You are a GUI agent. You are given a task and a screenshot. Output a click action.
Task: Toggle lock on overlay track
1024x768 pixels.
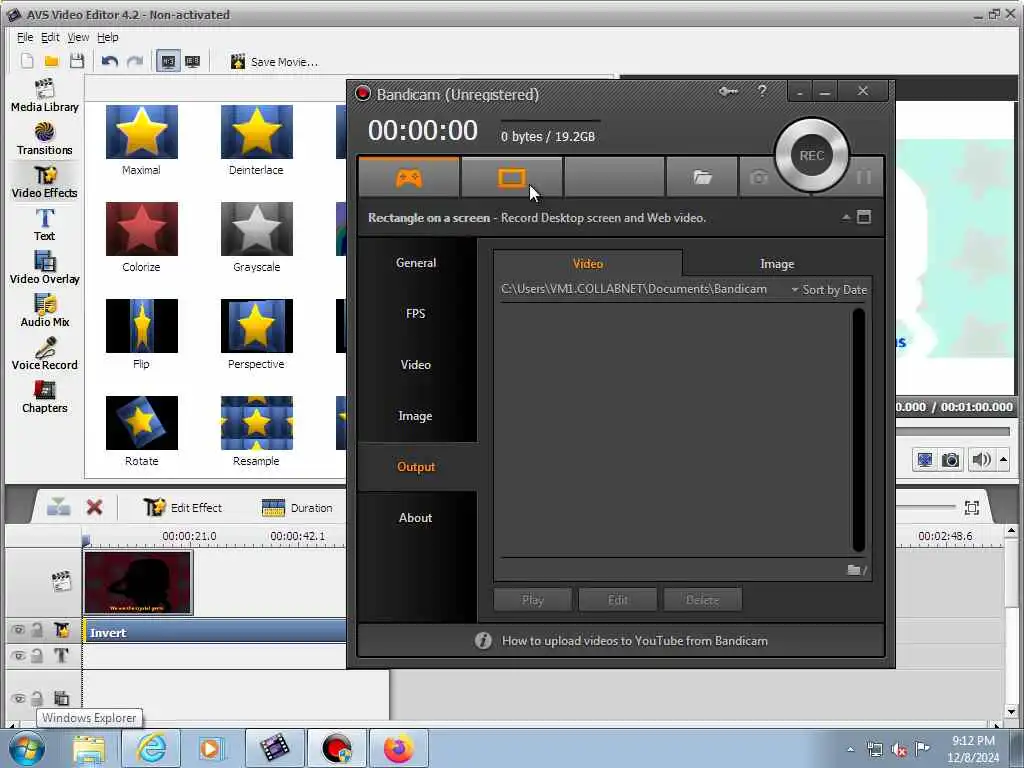click(x=37, y=698)
